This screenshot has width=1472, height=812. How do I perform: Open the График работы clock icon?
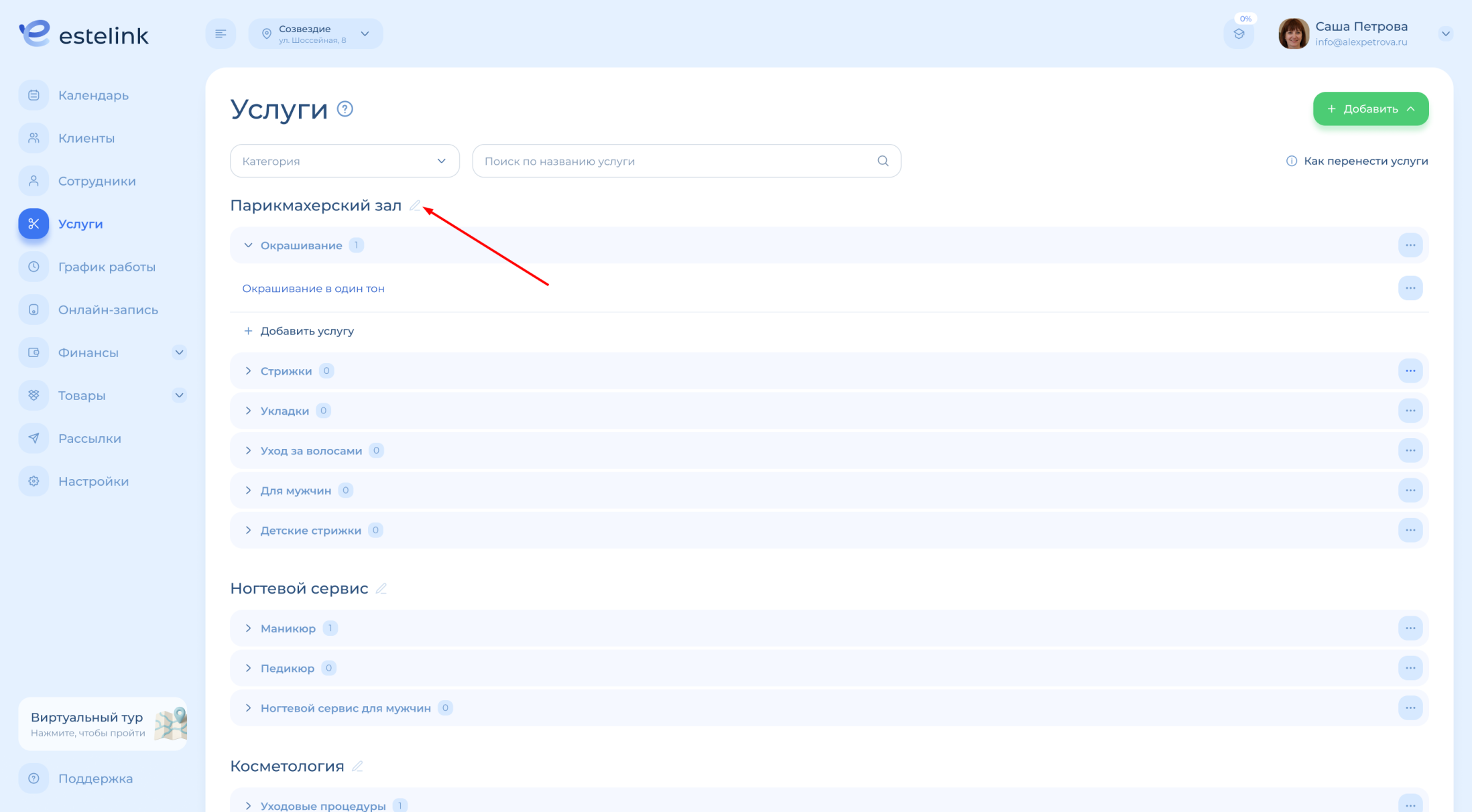[34, 267]
